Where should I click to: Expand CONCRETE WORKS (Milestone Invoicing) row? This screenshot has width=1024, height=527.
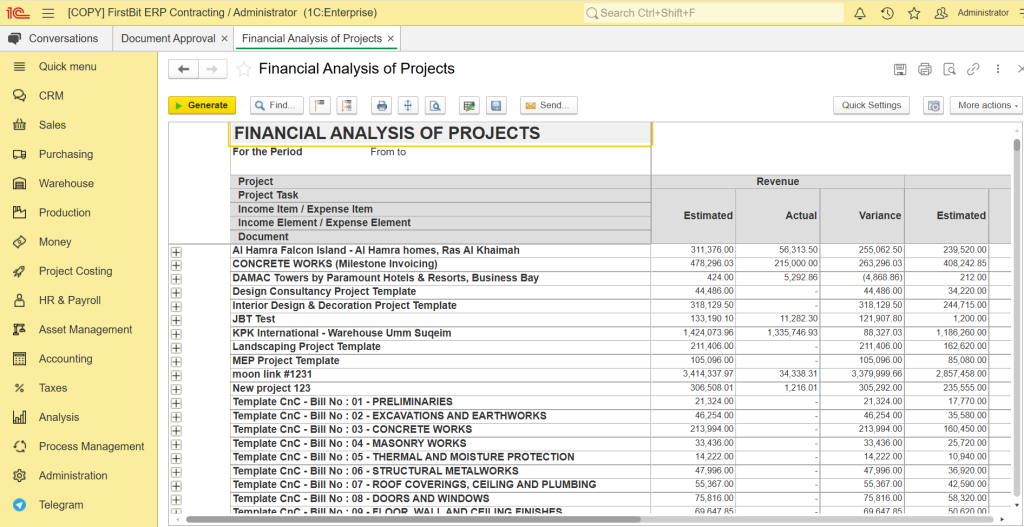[x=176, y=265]
